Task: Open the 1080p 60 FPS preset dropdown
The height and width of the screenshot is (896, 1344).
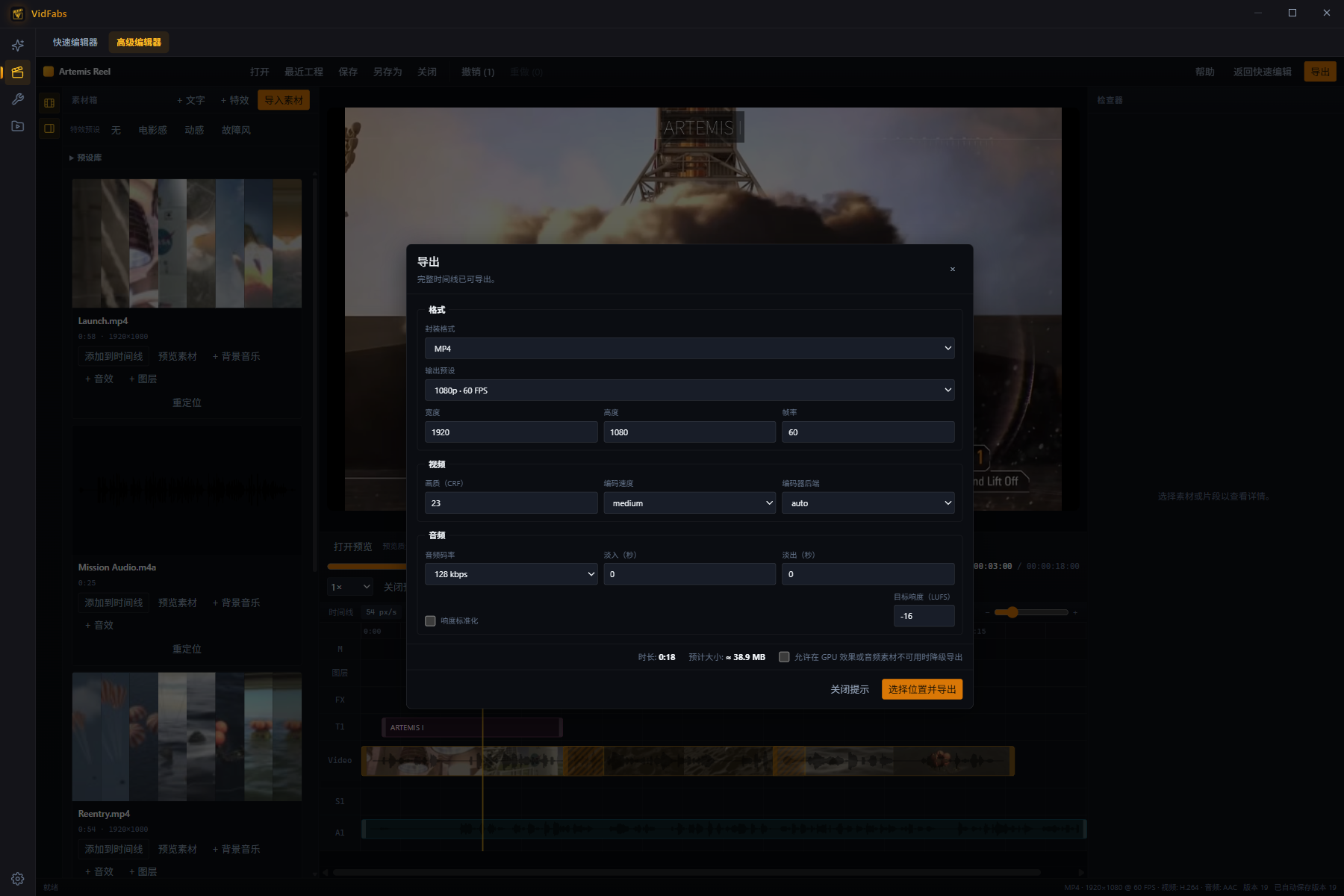Action: coord(690,391)
